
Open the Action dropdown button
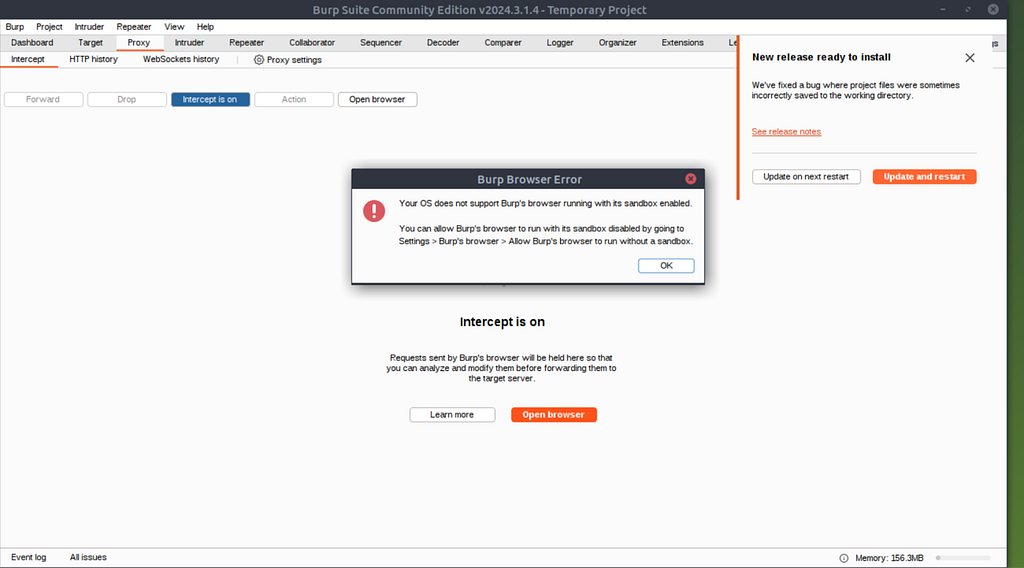294,99
